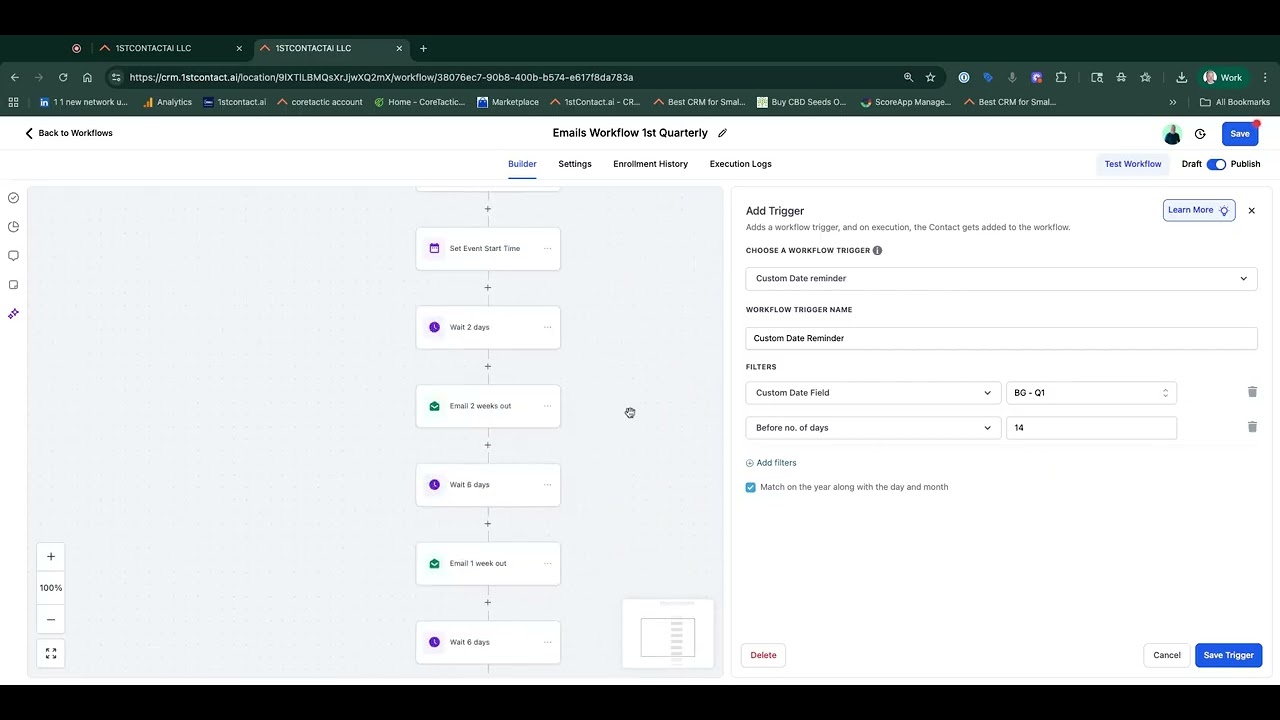The height and width of the screenshot is (720, 1280).
Task: Click the Add filters link
Action: [x=771, y=463]
